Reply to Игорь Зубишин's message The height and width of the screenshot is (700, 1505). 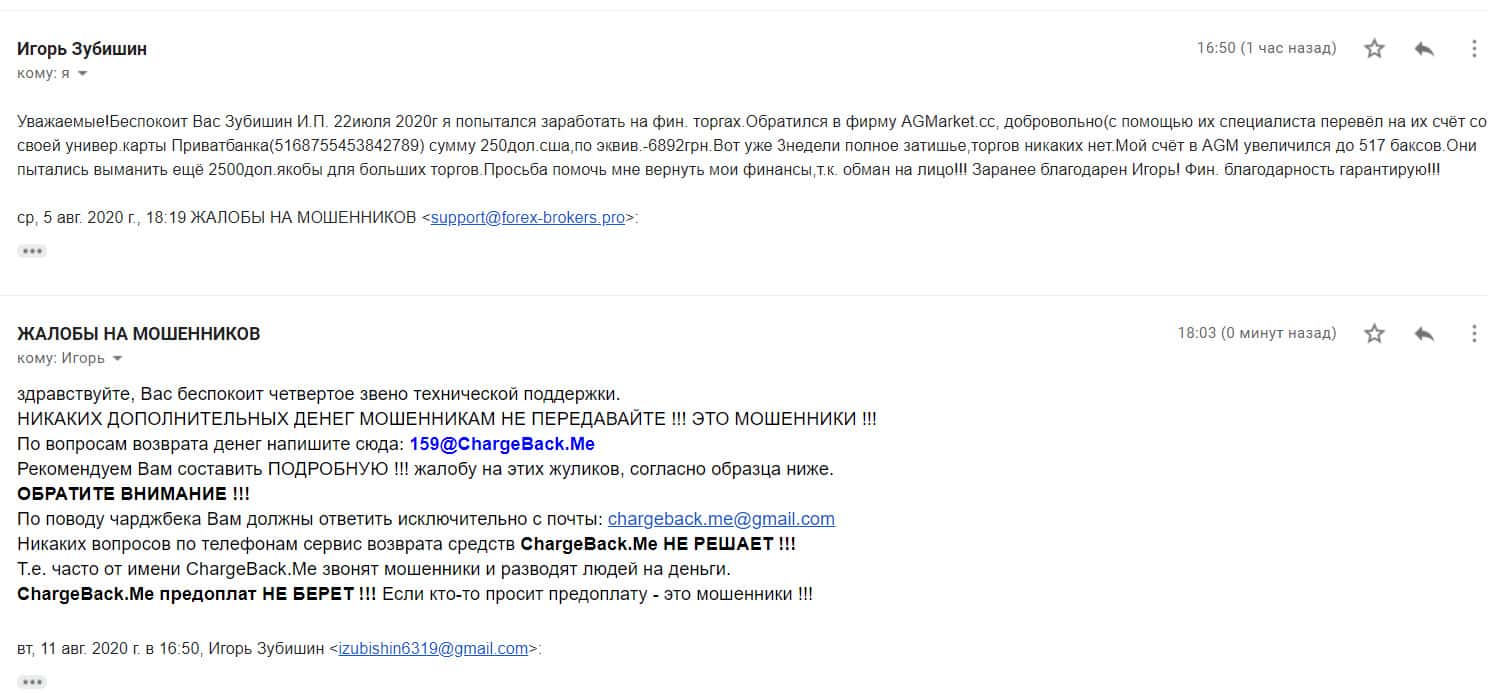coord(1425,48)
